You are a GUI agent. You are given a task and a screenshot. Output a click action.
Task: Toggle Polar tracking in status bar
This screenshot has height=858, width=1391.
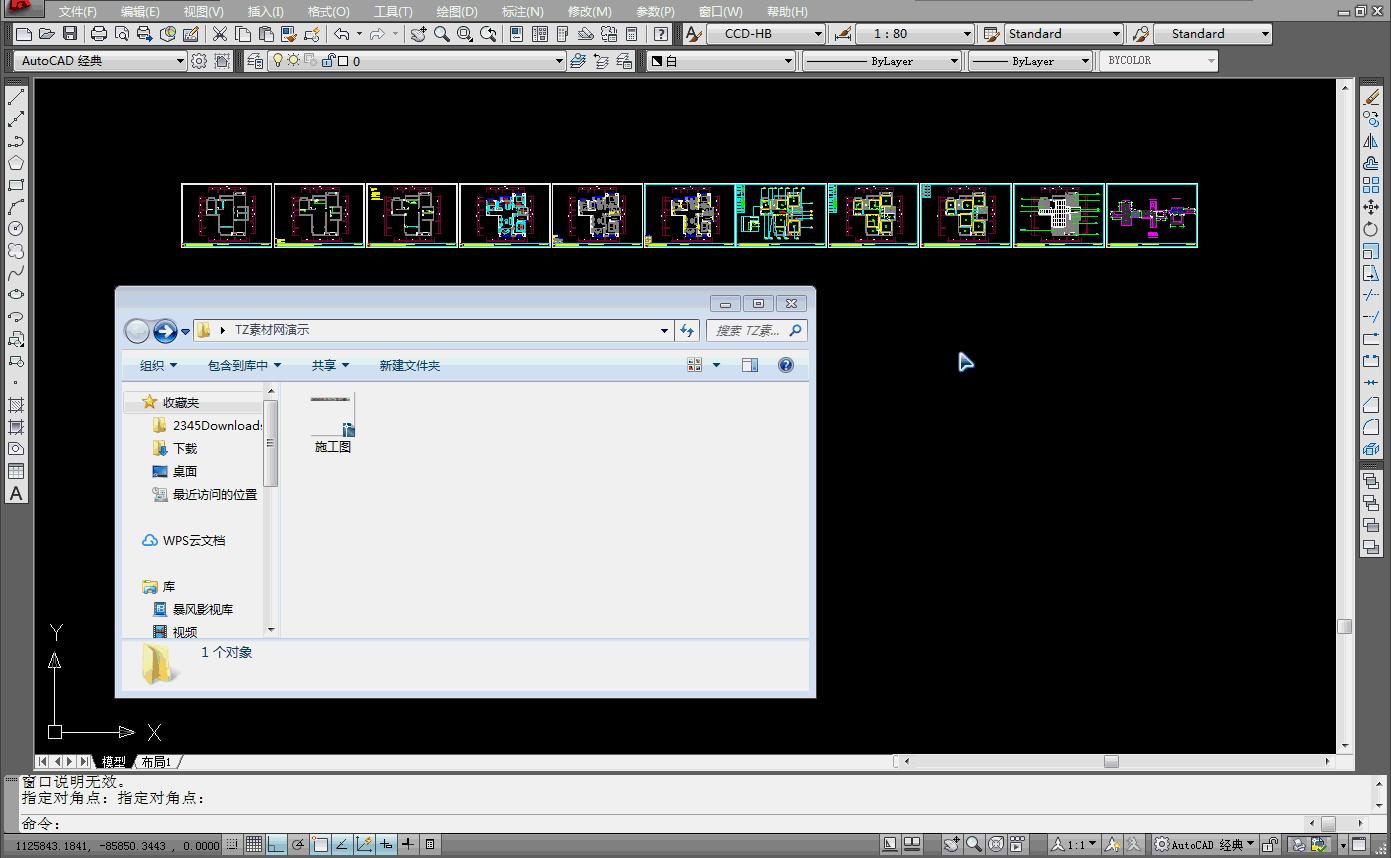(x=298, y=845)
